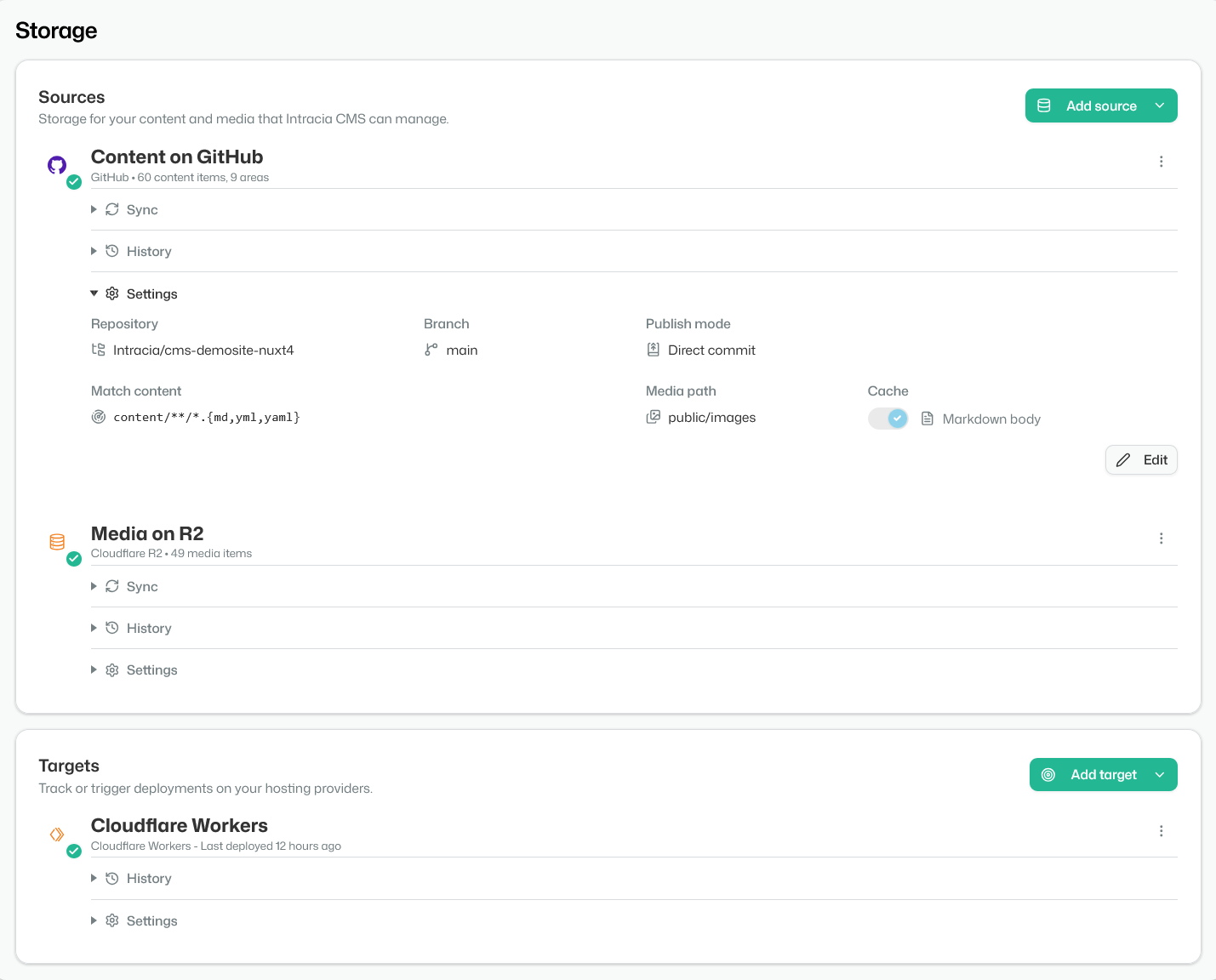Open the Add source dropdown chevron

1160,105
